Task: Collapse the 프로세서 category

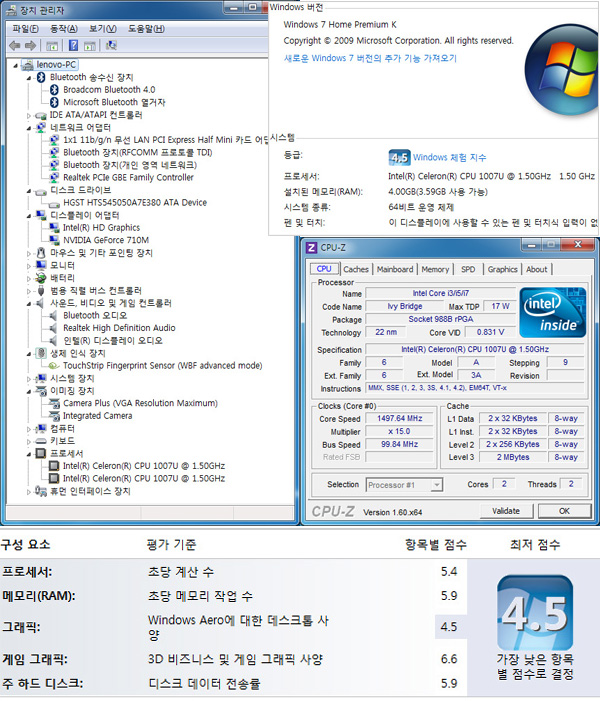Action: [x=29, y=454]
